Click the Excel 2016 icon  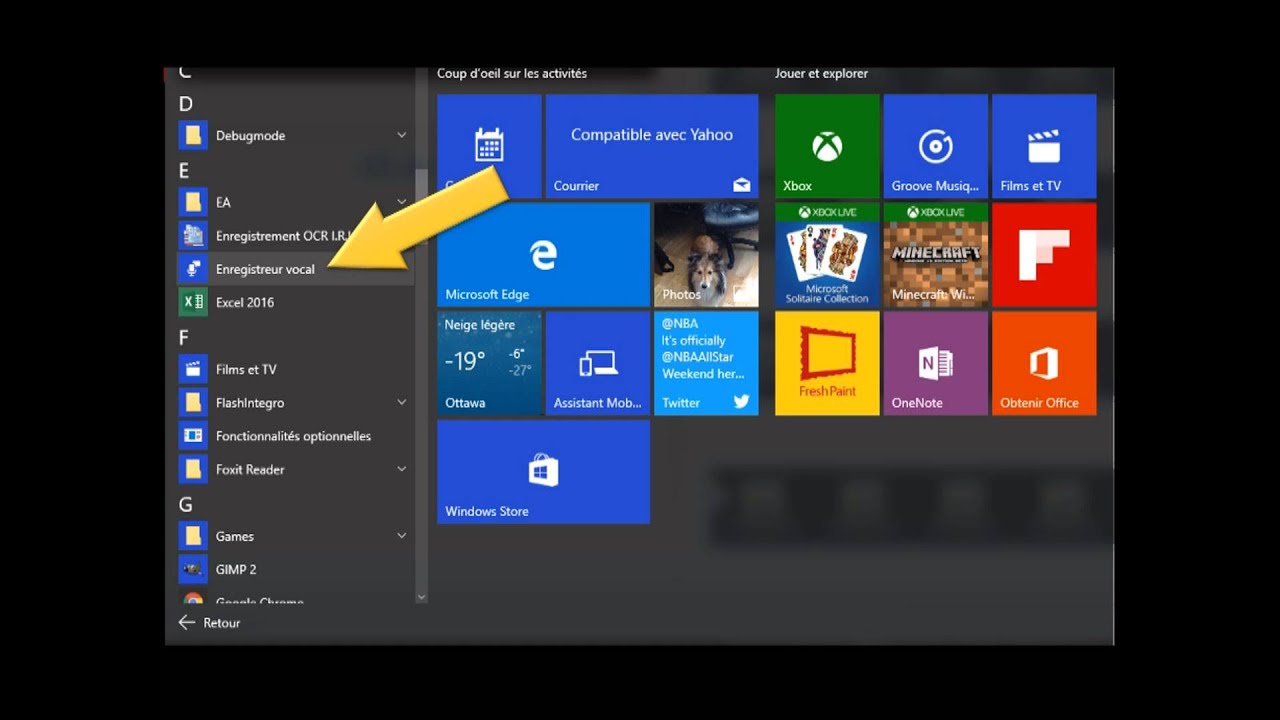[193, 302]
